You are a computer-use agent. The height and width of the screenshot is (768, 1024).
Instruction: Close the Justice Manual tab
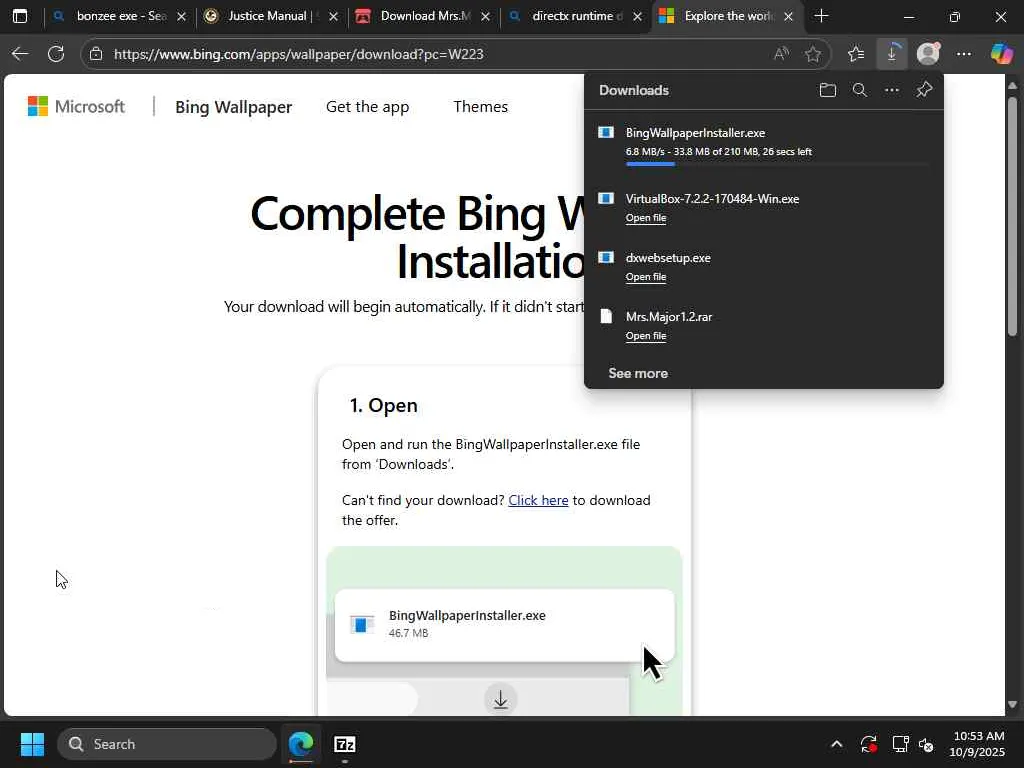[x=333, y=17]
